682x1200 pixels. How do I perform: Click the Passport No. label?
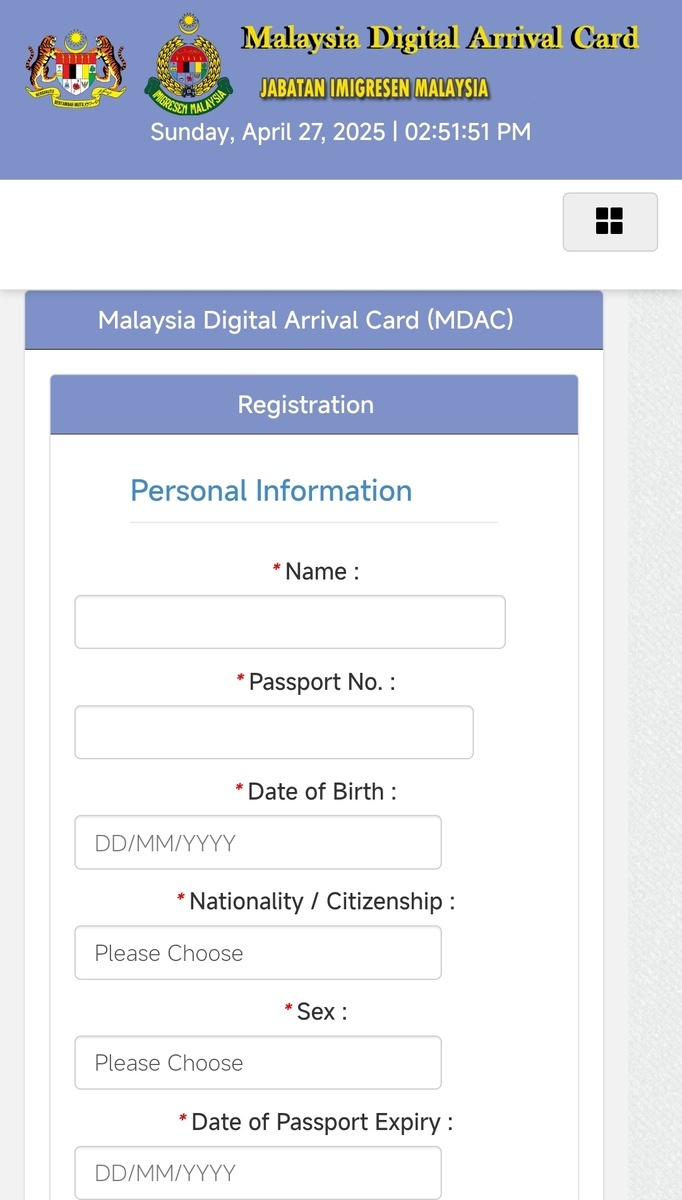(x=321, y=682)
